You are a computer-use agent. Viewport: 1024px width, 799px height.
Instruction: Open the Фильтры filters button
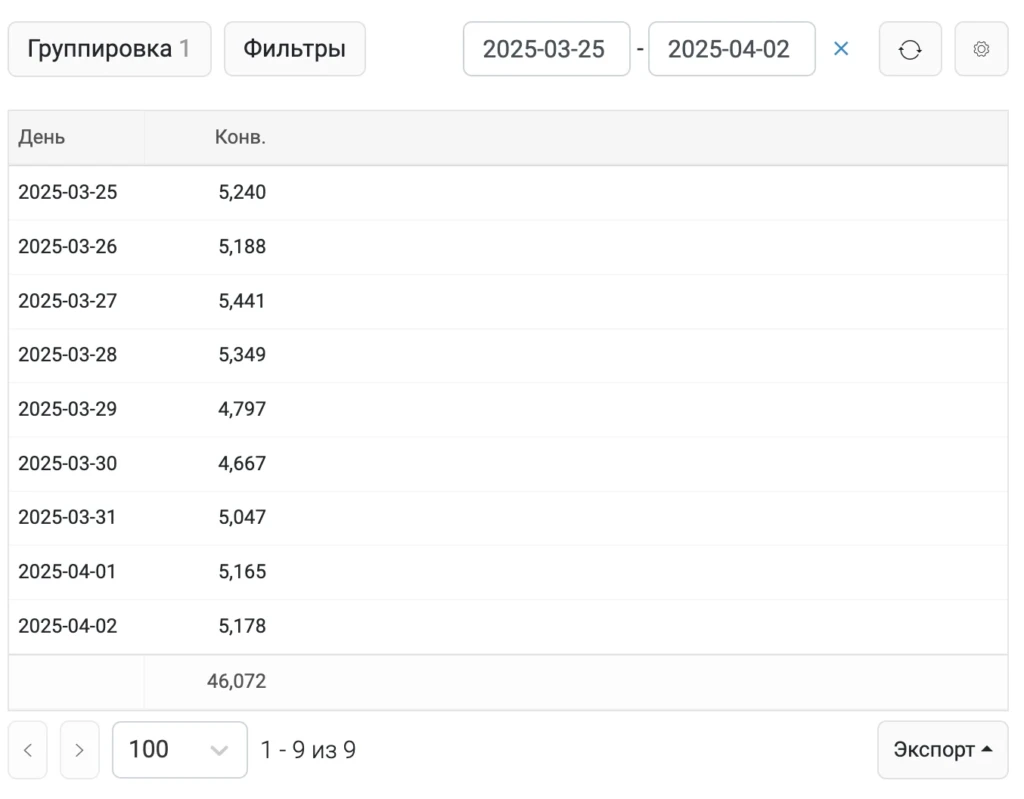295,49
